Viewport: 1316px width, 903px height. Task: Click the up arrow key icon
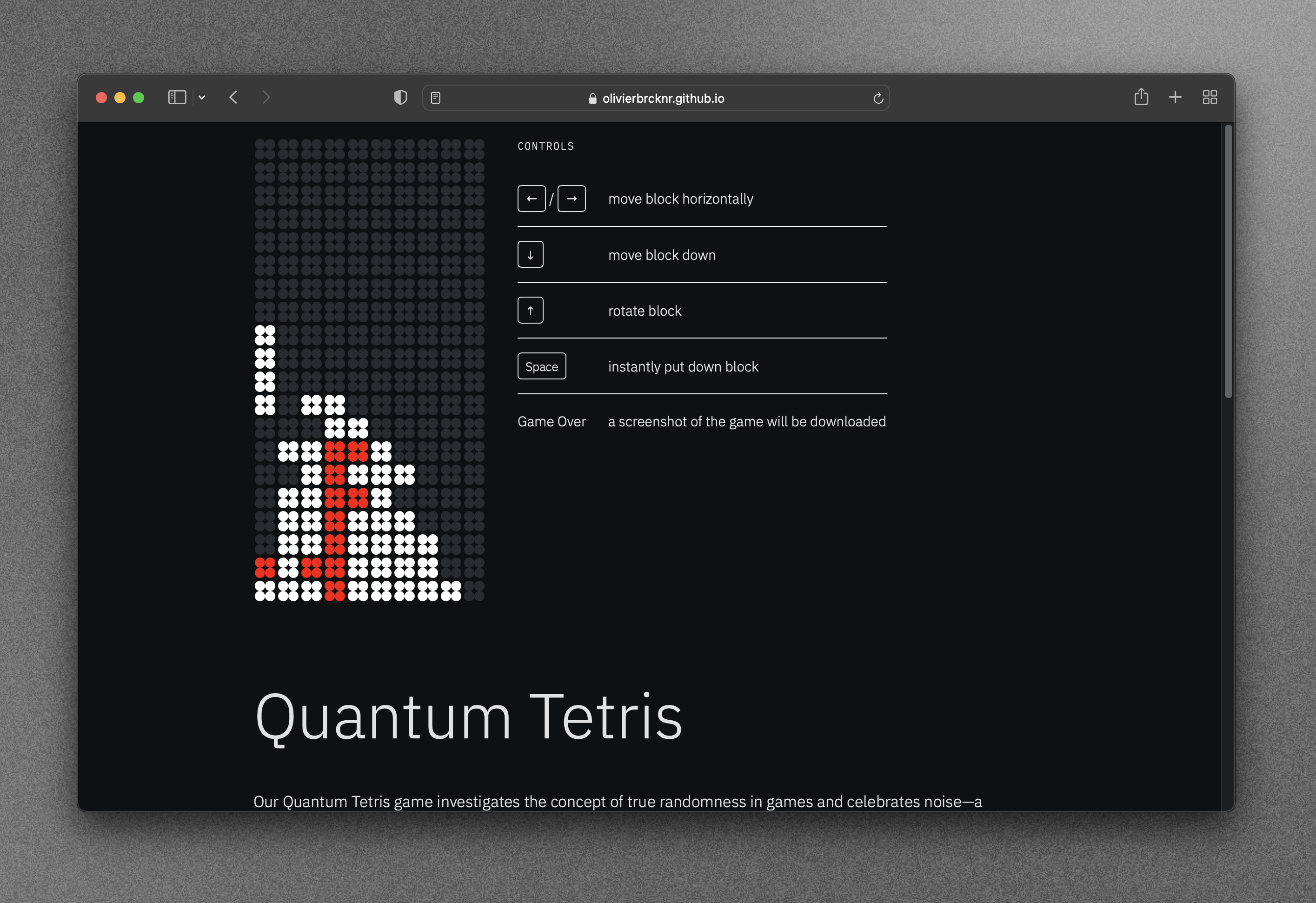point(530,311)
